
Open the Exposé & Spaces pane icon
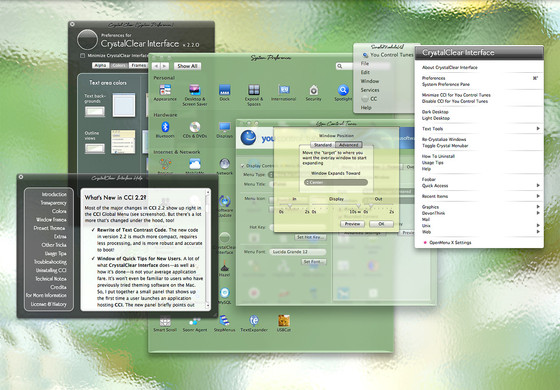tap(254, 90)
